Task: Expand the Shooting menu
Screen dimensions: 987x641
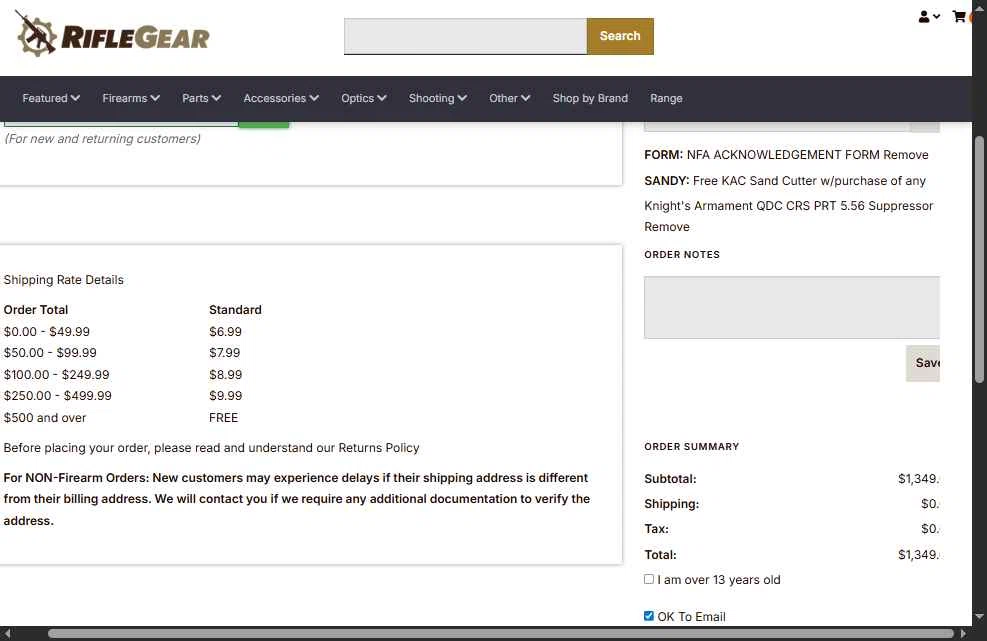Action: coord(437,98)
